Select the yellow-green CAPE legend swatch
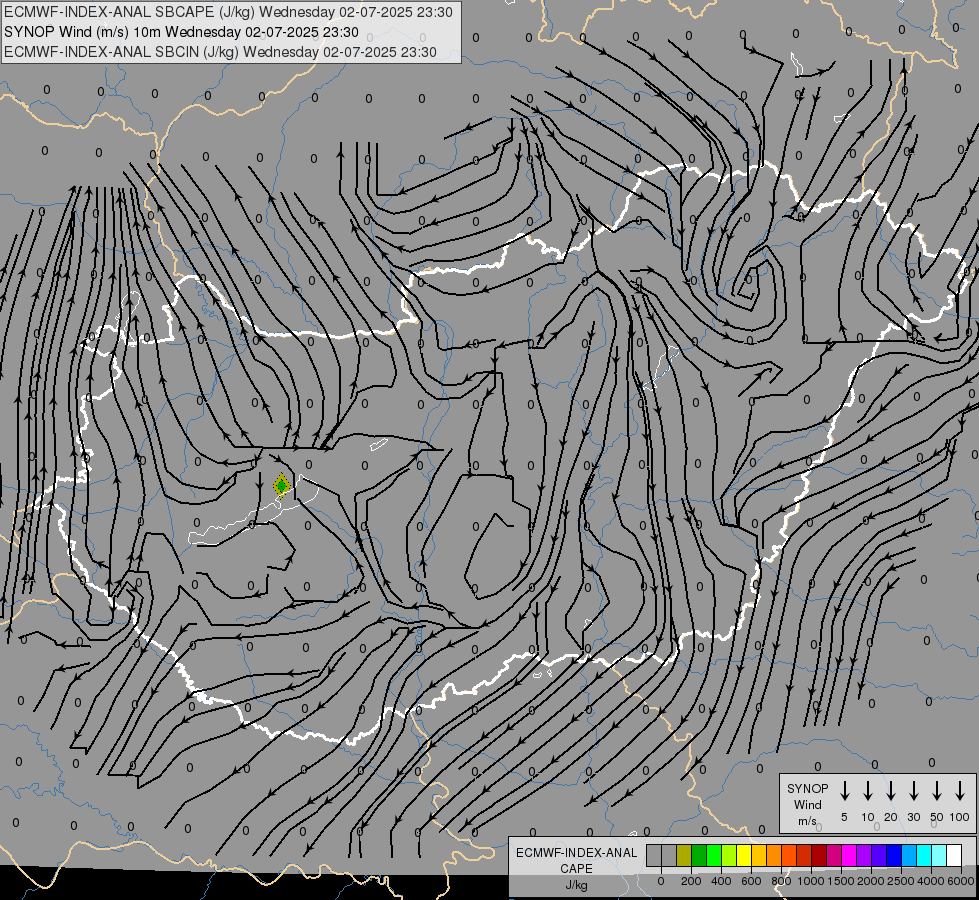The height and width of the screenshot is (900, 979). 729,855
